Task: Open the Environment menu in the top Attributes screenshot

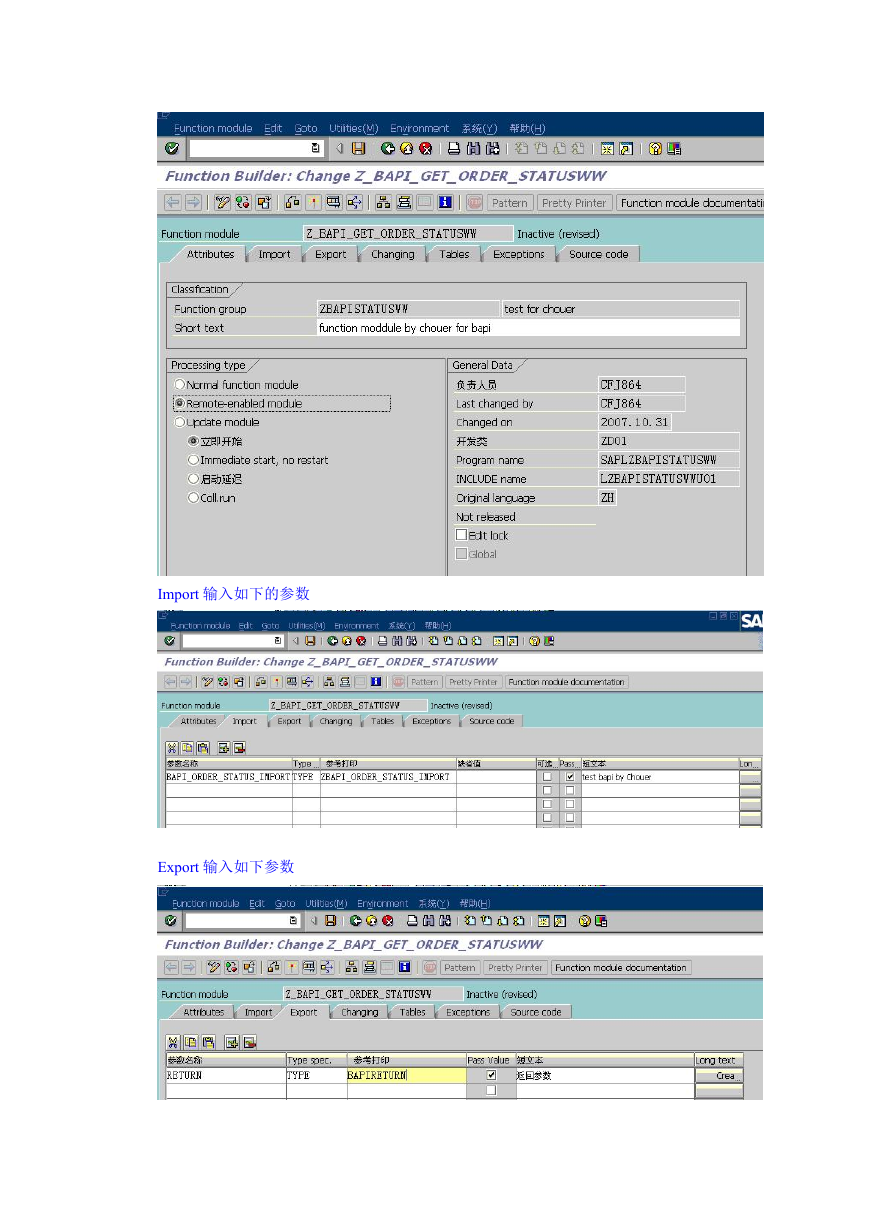Action: coord(420,128)
